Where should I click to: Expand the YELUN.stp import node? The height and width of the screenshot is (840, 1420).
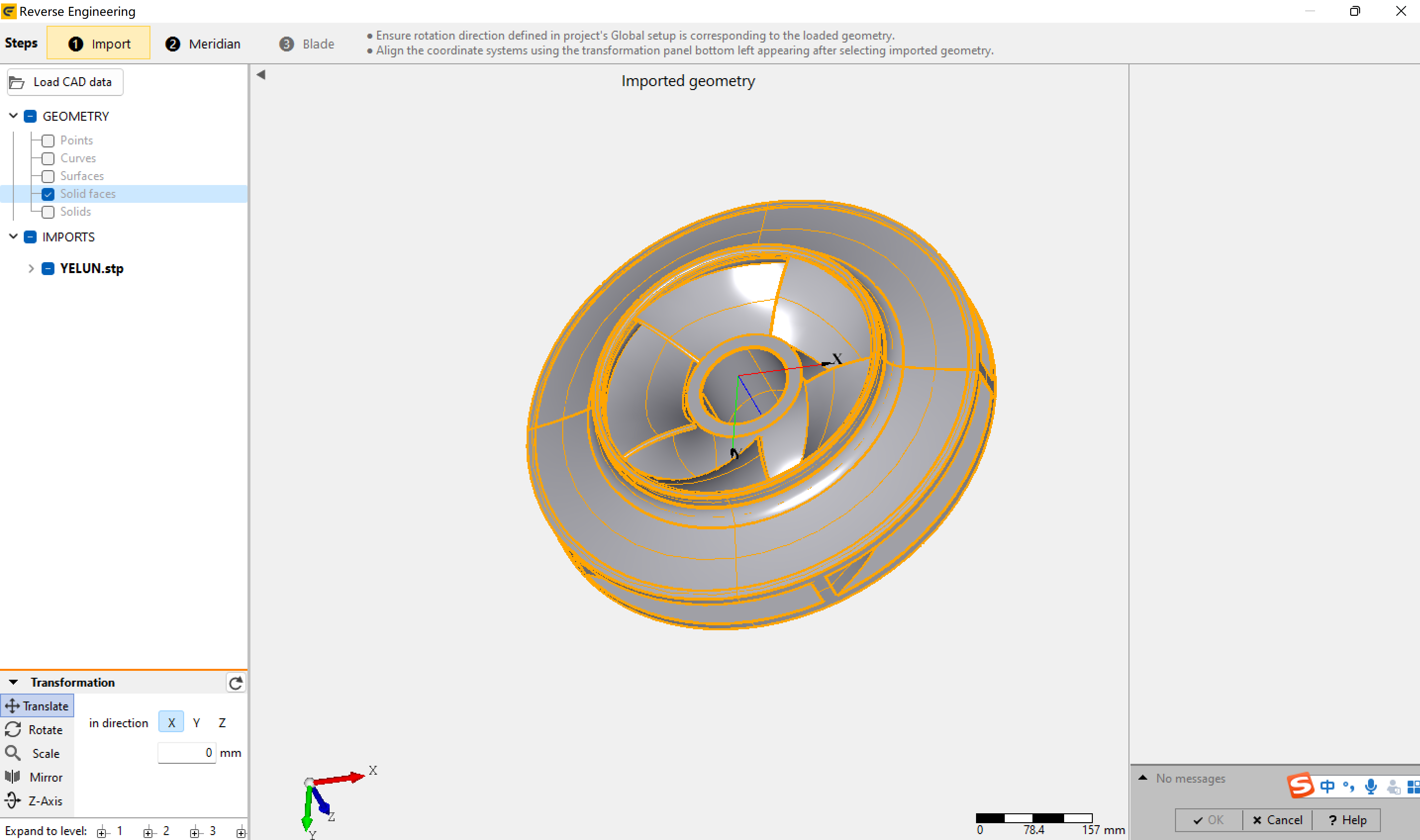[x=31, y=268]
